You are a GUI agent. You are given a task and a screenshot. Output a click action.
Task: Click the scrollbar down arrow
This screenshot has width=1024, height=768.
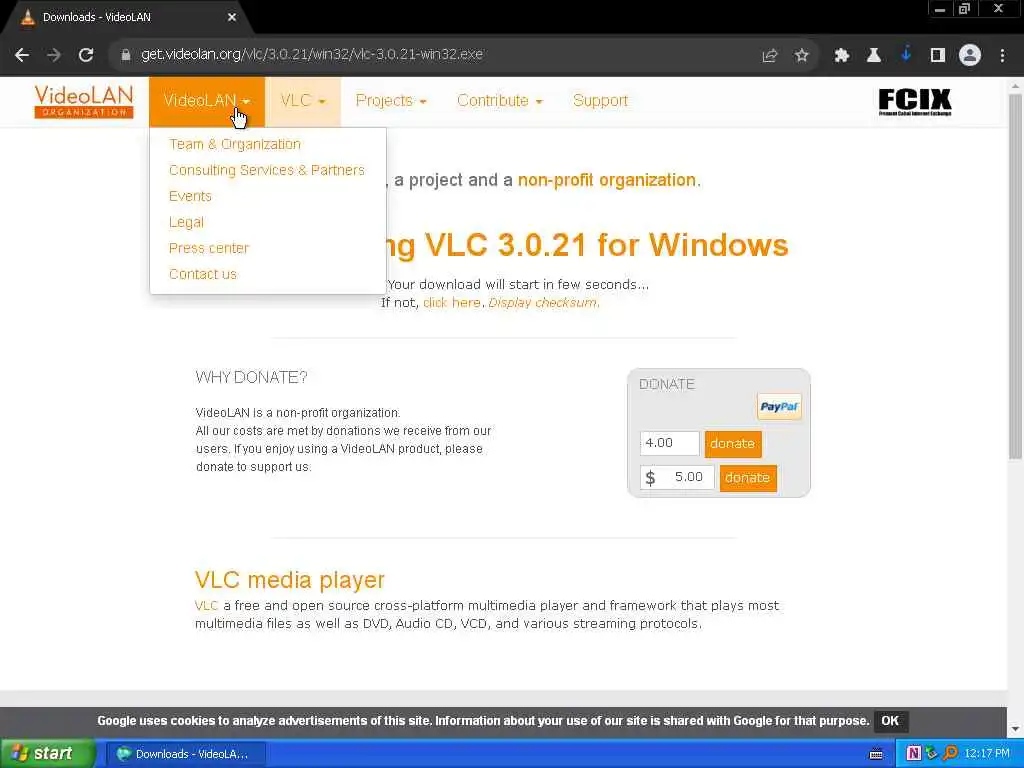(1015, 729)
